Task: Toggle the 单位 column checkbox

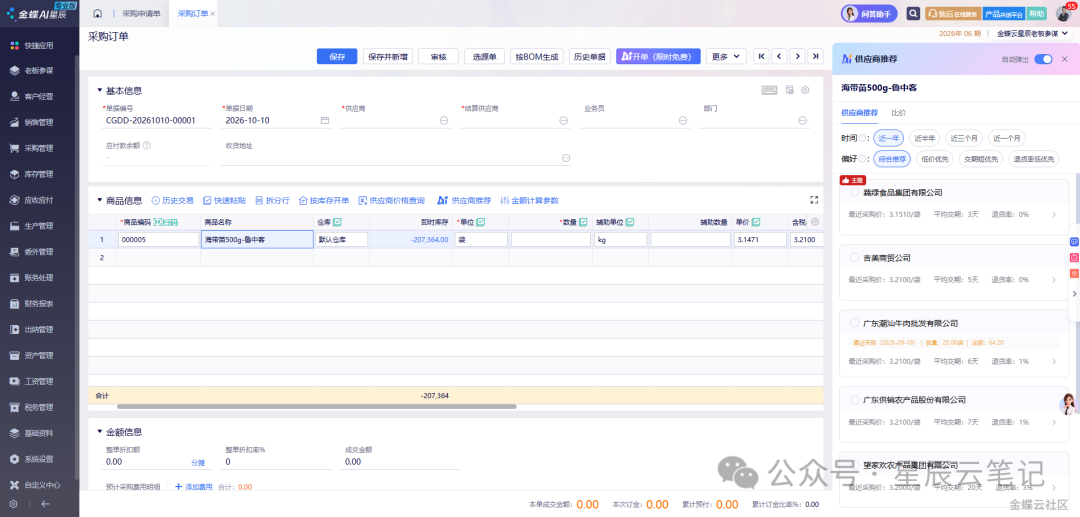Action: (x=481, y=222)
